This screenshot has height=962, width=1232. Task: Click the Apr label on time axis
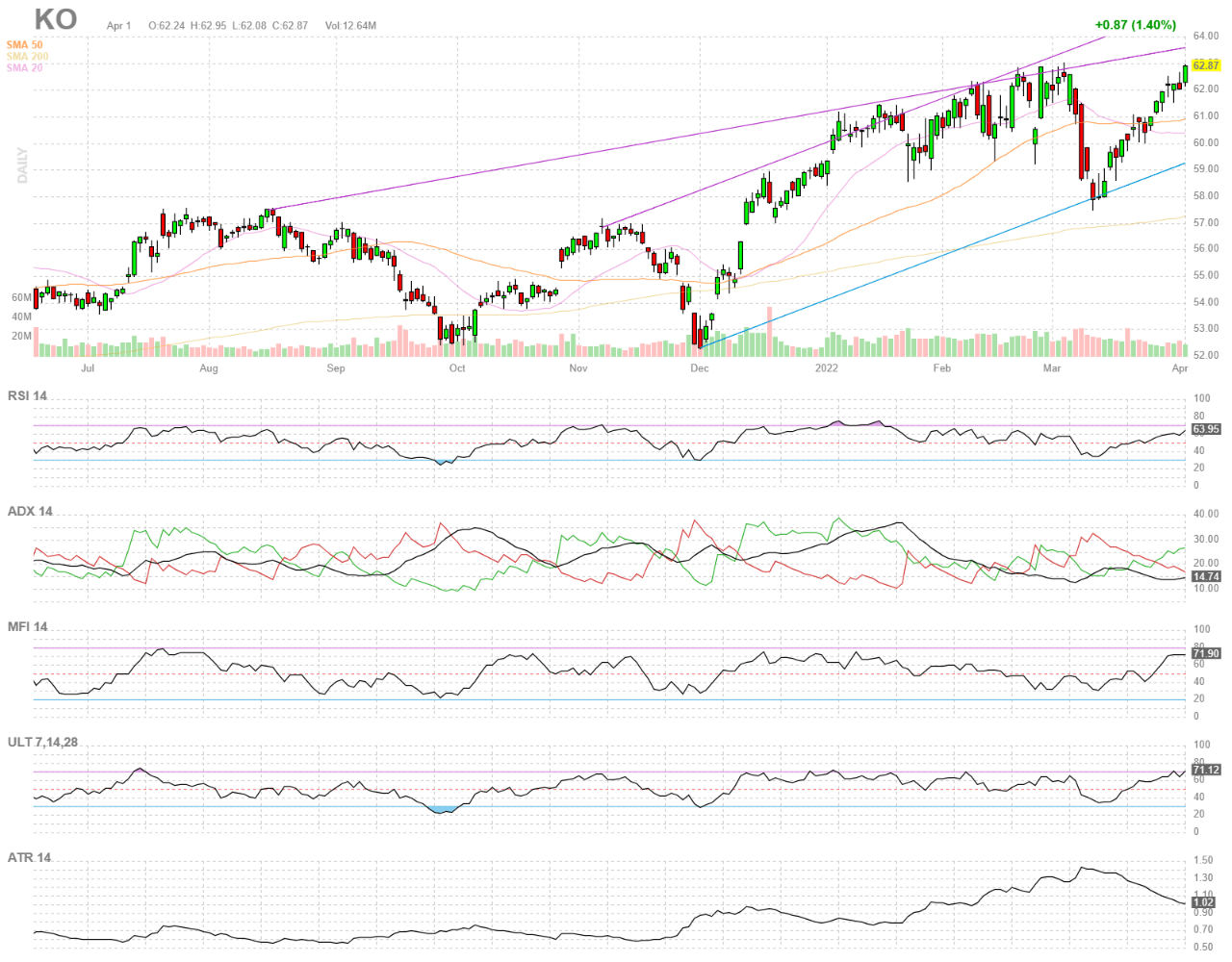tap(1180, 368)
